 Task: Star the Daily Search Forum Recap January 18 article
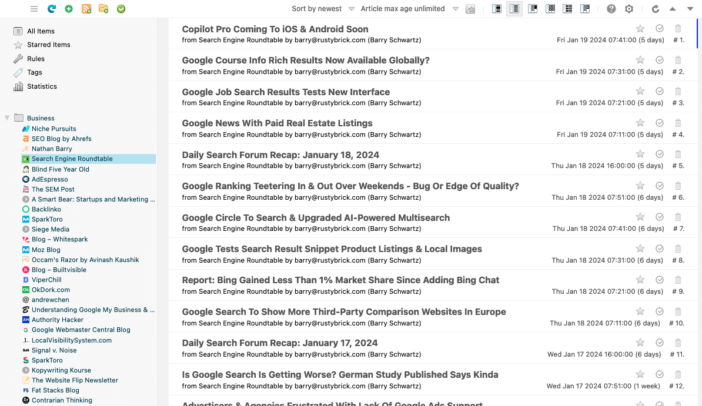tap(640, 154)
